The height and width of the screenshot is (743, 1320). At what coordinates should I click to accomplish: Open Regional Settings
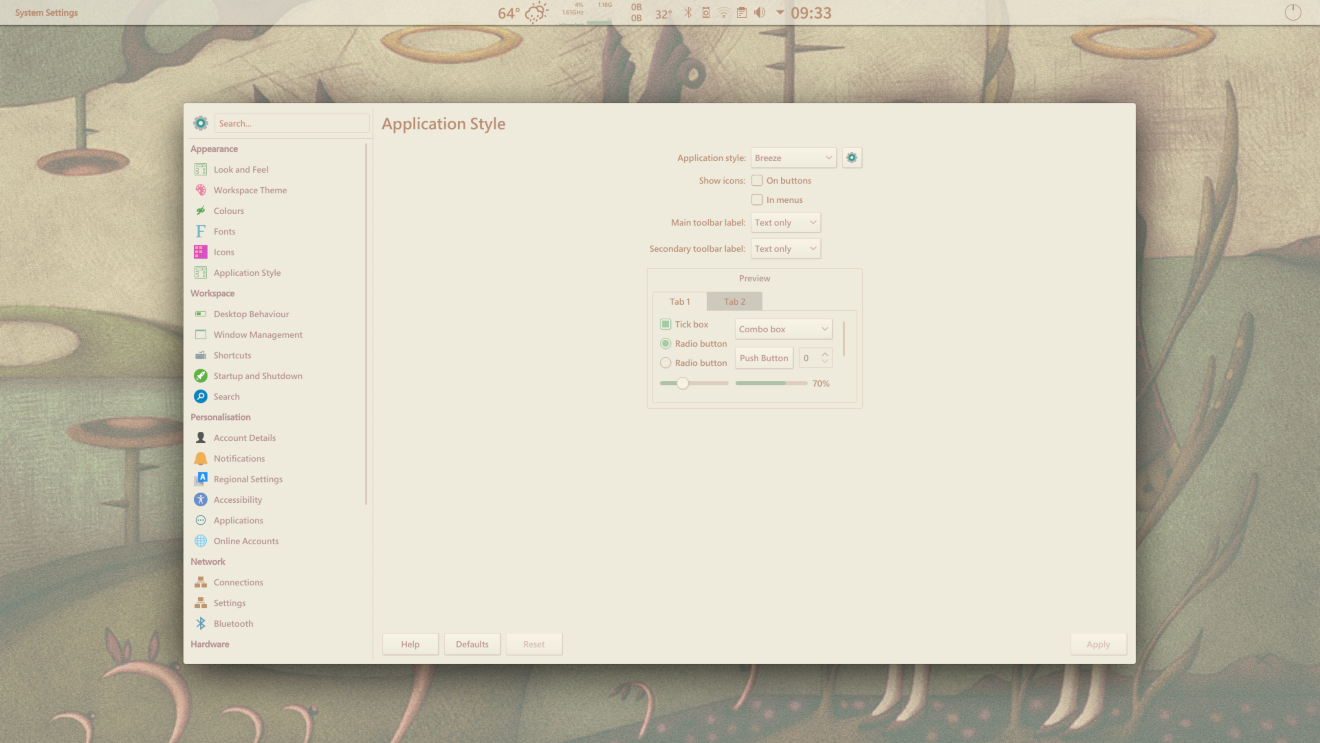277,479
